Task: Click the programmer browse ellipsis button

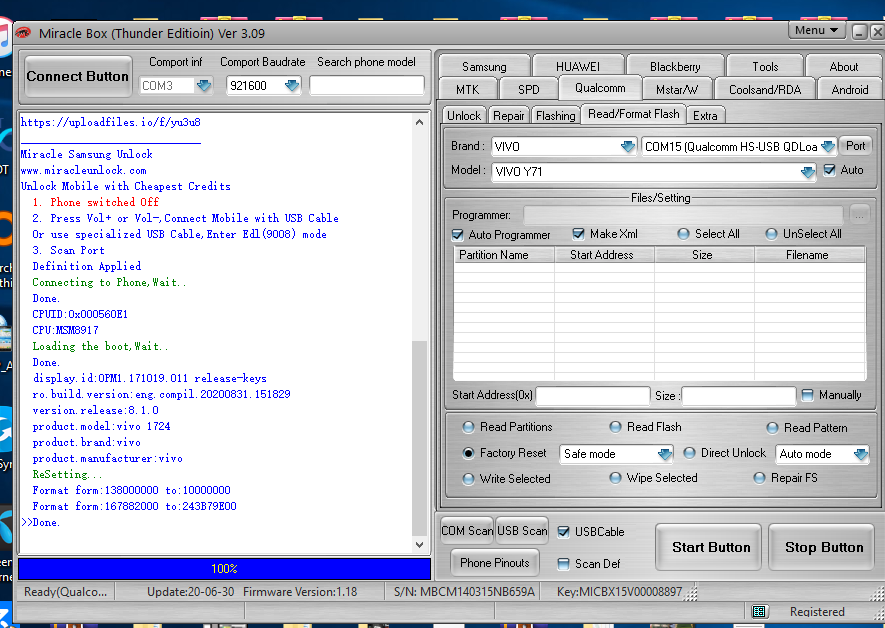Action: [859, 215]
